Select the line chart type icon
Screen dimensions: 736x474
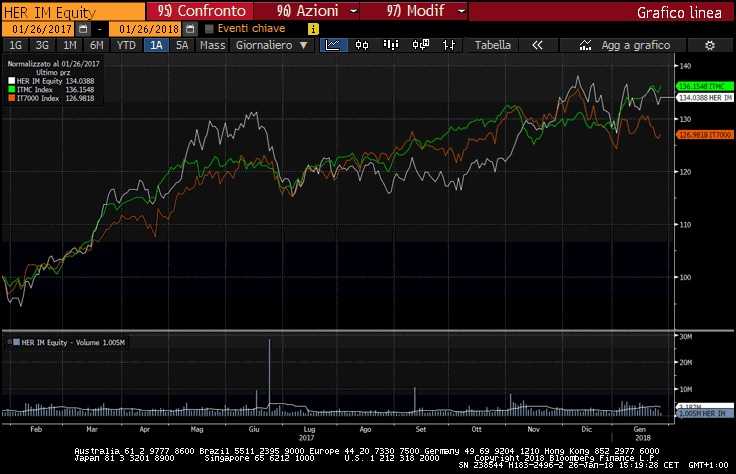coord(333,45)
